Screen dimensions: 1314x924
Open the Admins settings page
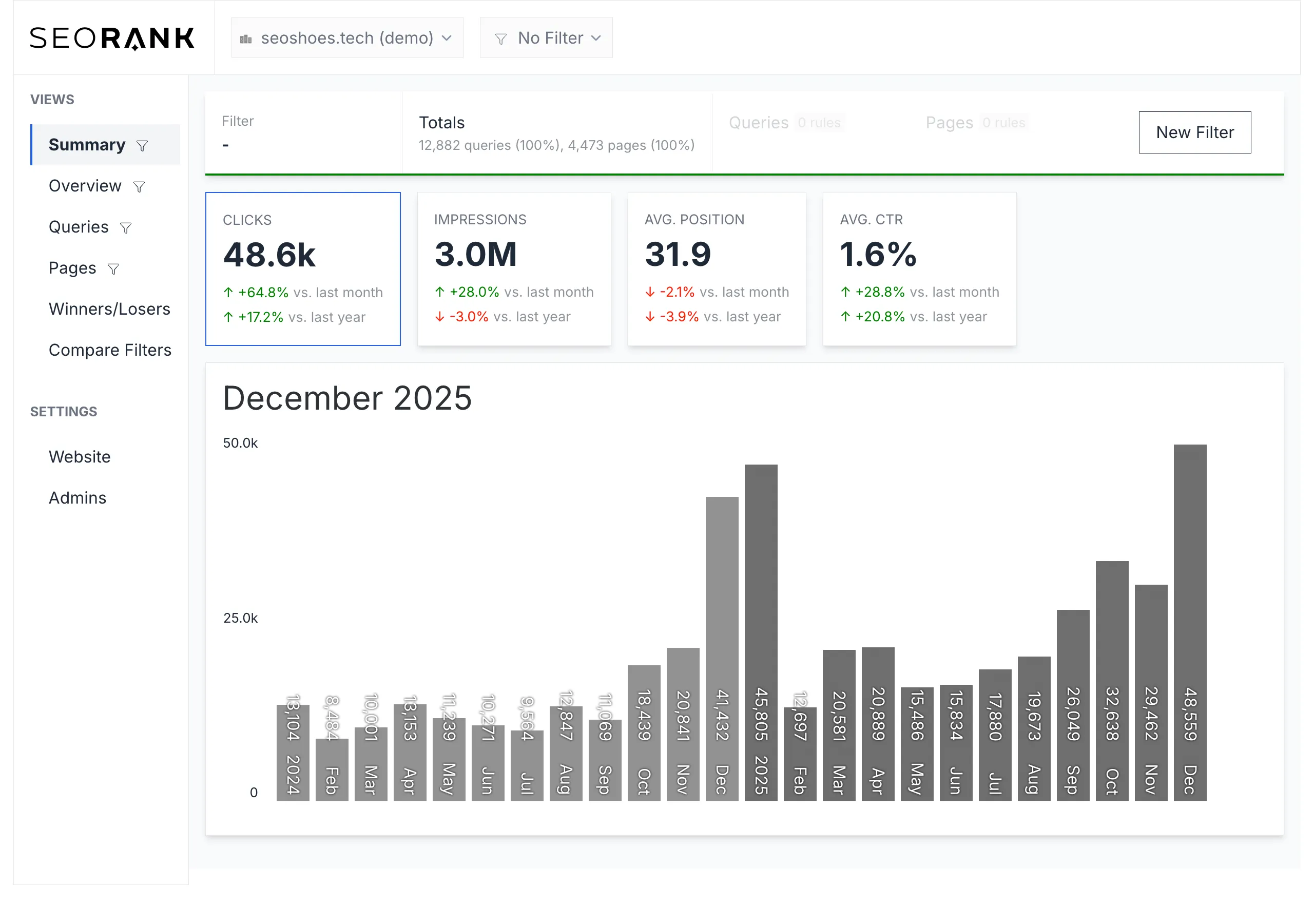click(78, 498)
